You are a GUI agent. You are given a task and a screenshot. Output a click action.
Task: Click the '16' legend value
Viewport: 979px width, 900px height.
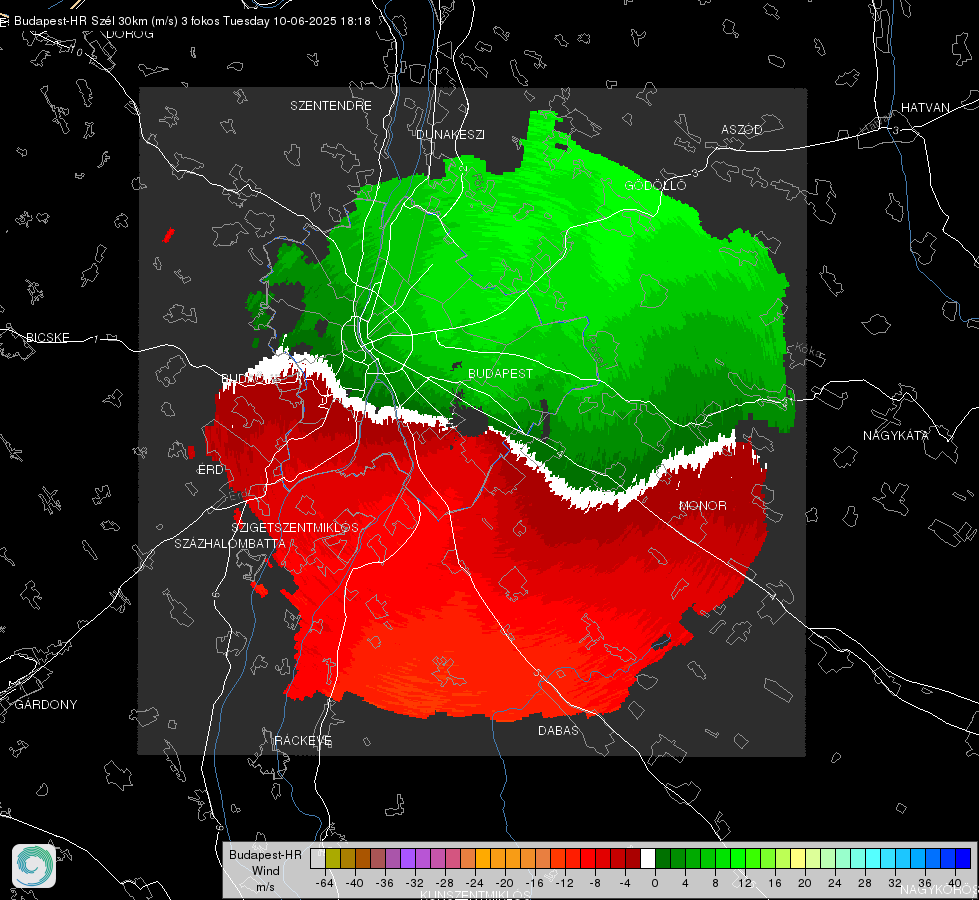point(775,883)
